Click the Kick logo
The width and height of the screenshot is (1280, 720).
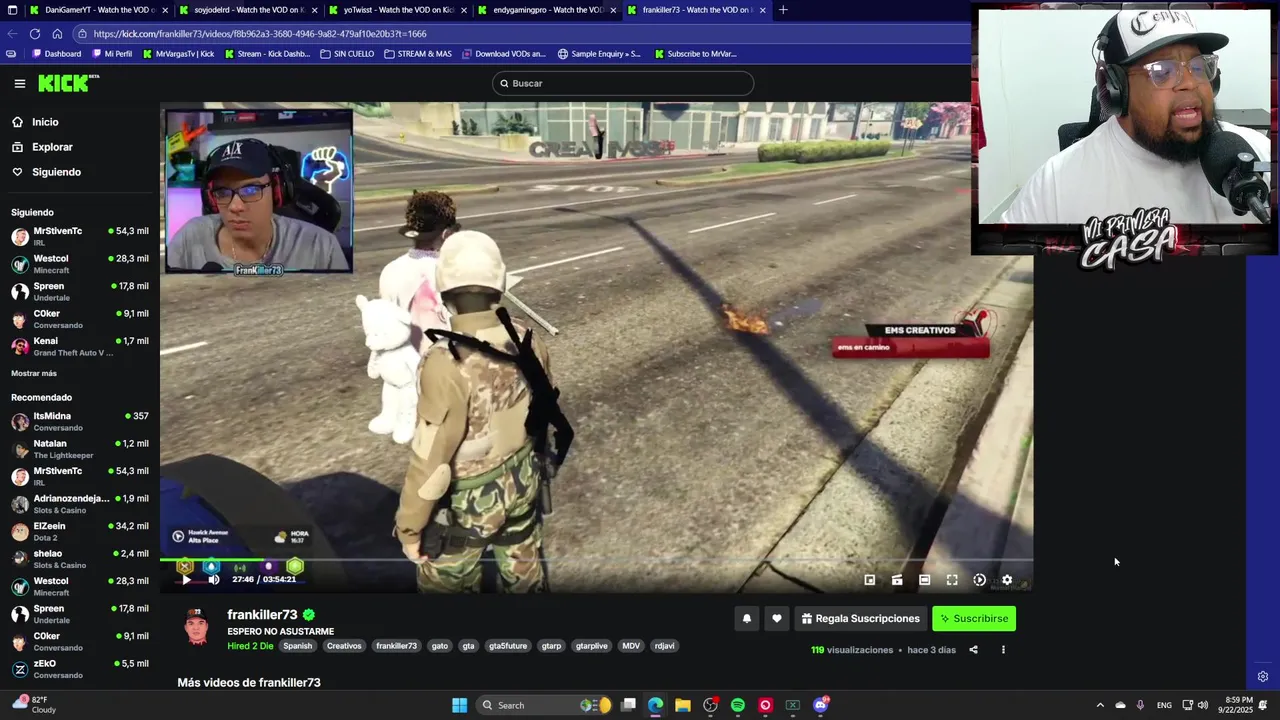click(x=68, y=83)
